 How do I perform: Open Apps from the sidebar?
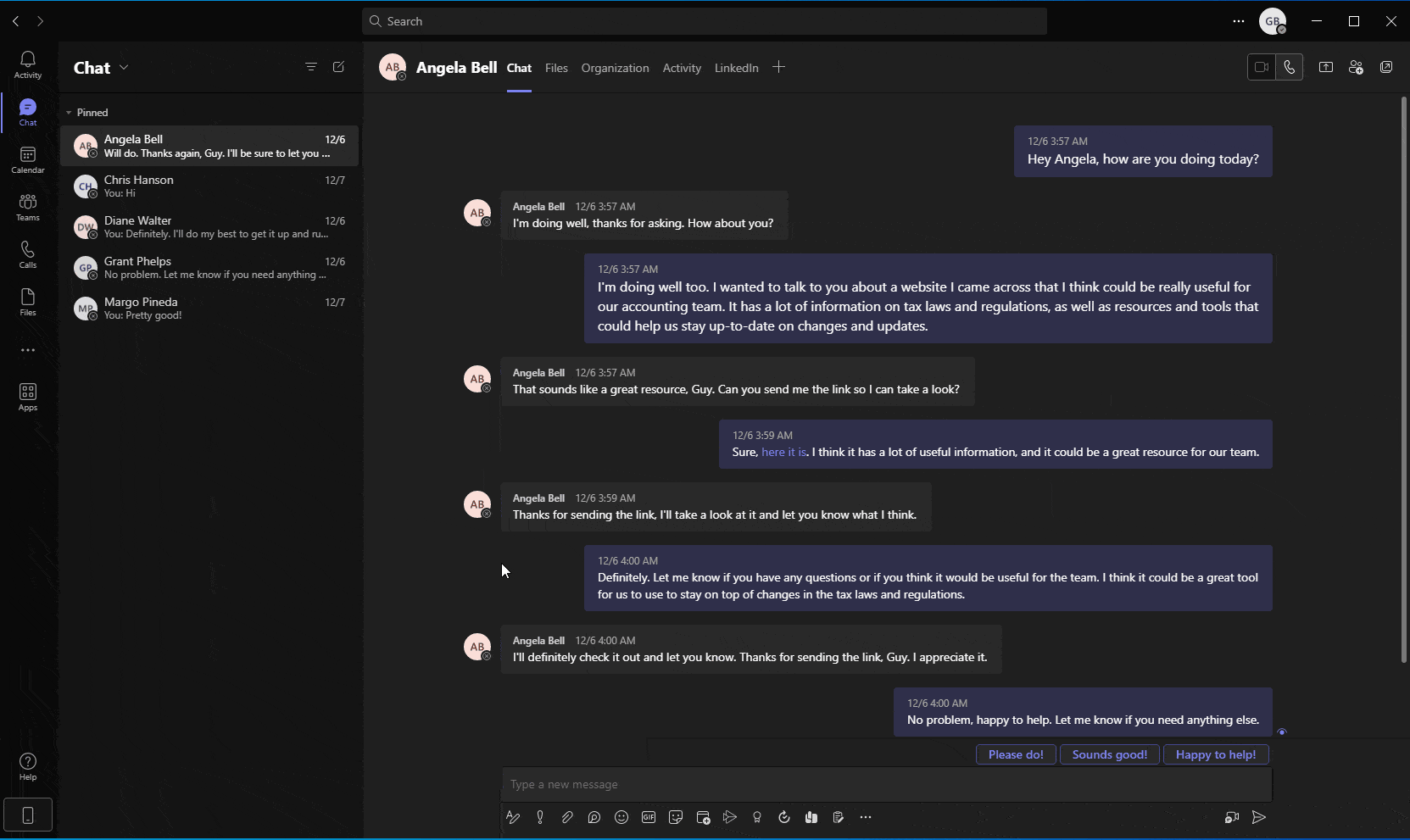point(27,395)
